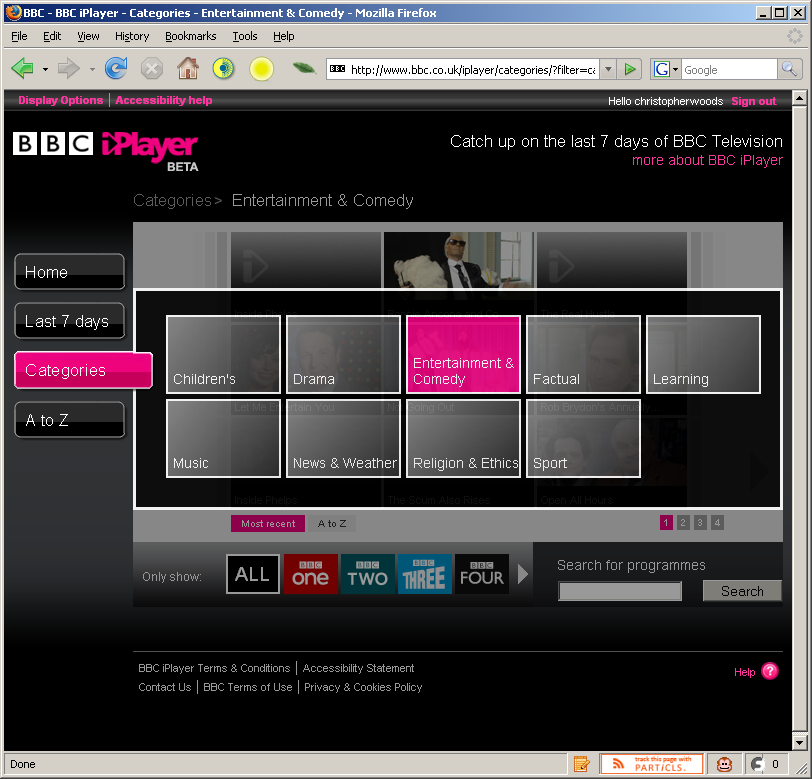Click the Sign out link
This screenshot has width=812, height=779.
click(753, 101)
